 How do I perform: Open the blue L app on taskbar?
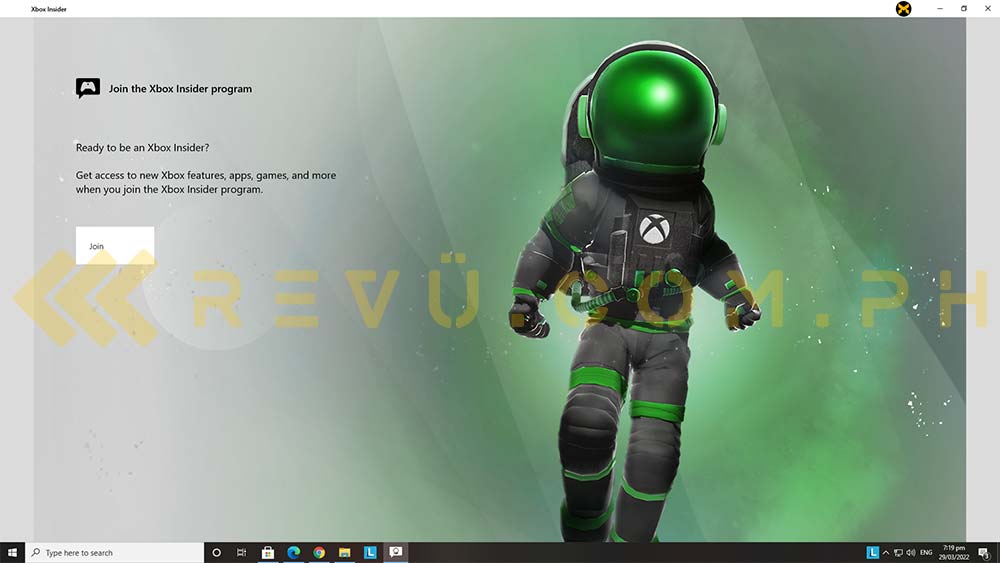[x=370, y=553]
